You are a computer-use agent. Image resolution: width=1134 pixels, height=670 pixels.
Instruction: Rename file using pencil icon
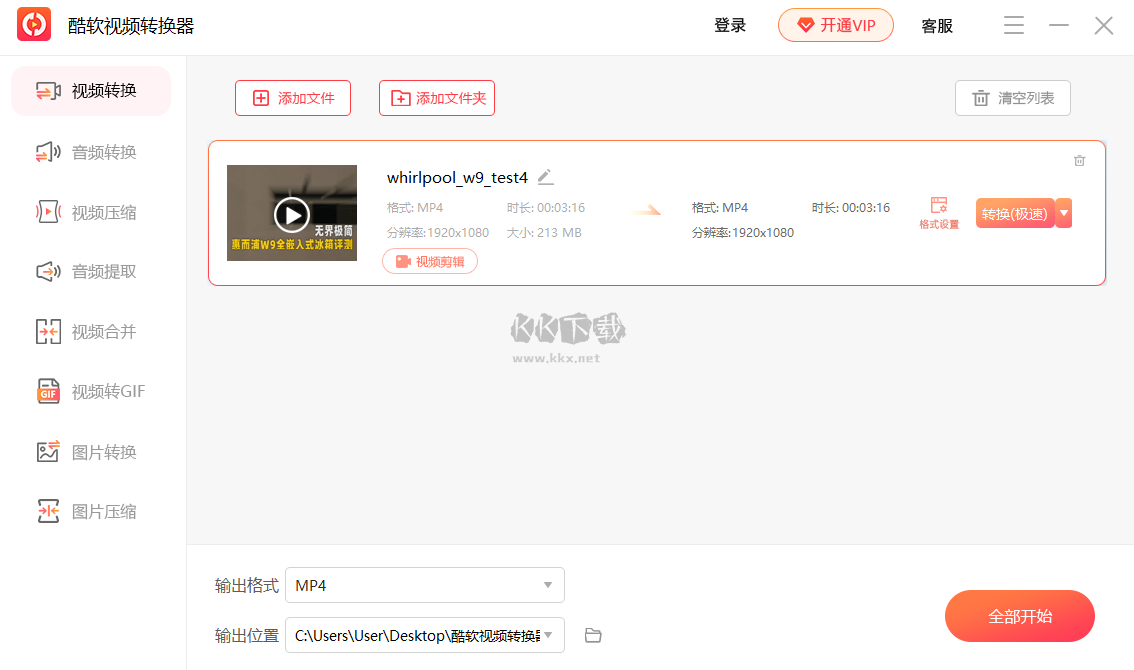(546, 177)
